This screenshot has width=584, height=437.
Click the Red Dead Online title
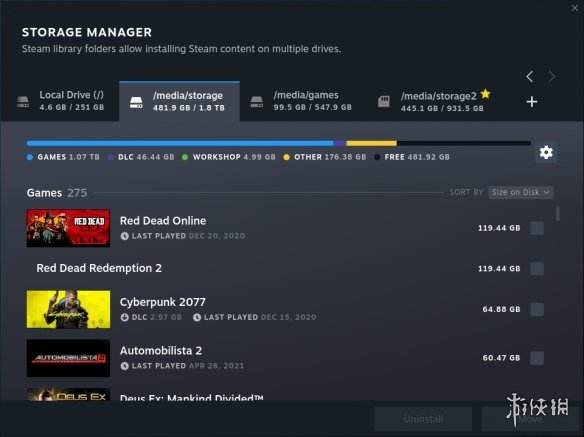click(163, 221)
